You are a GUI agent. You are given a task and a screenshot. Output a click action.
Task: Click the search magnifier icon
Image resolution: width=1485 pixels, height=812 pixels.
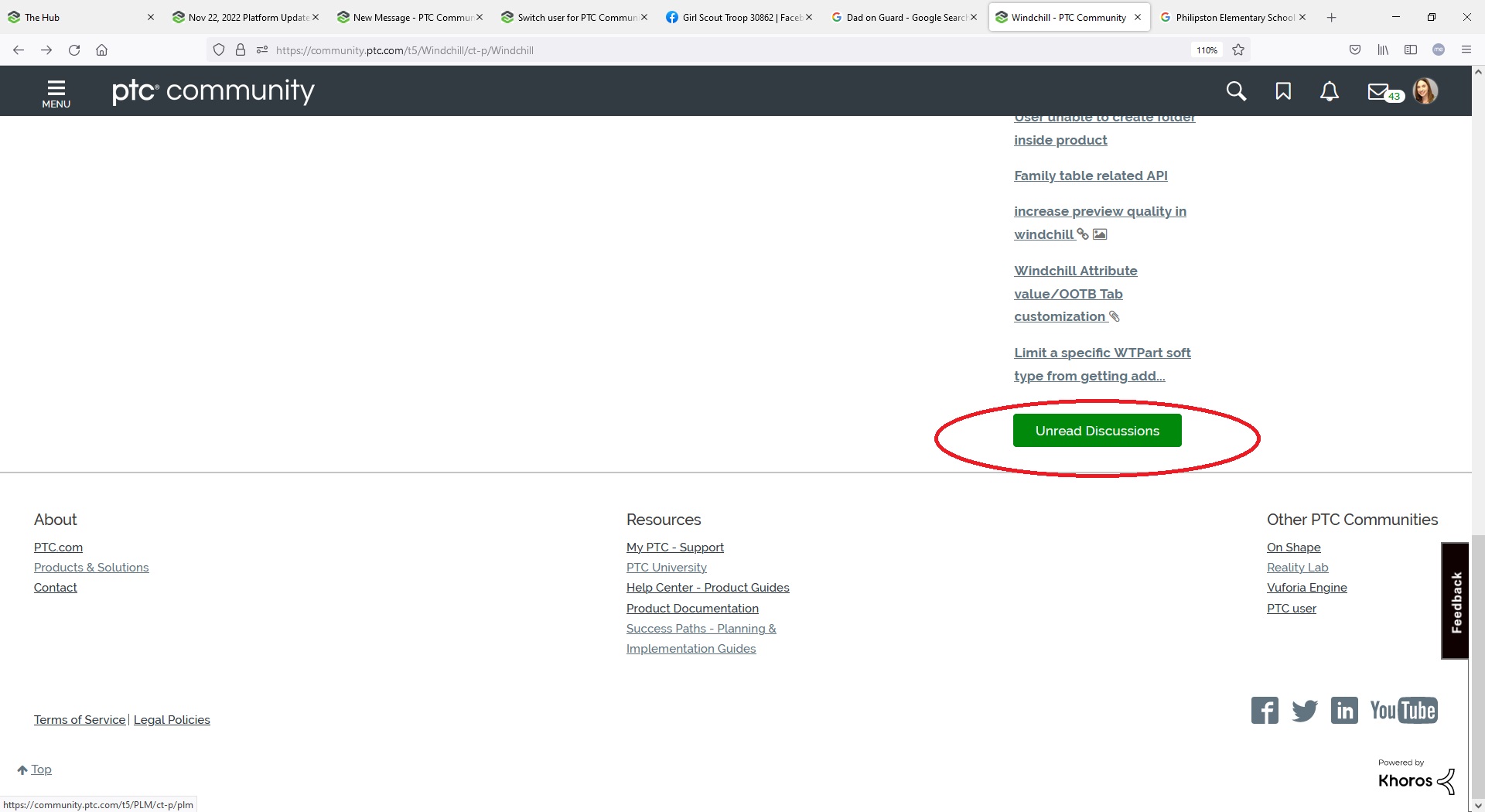coord(1236,90)
